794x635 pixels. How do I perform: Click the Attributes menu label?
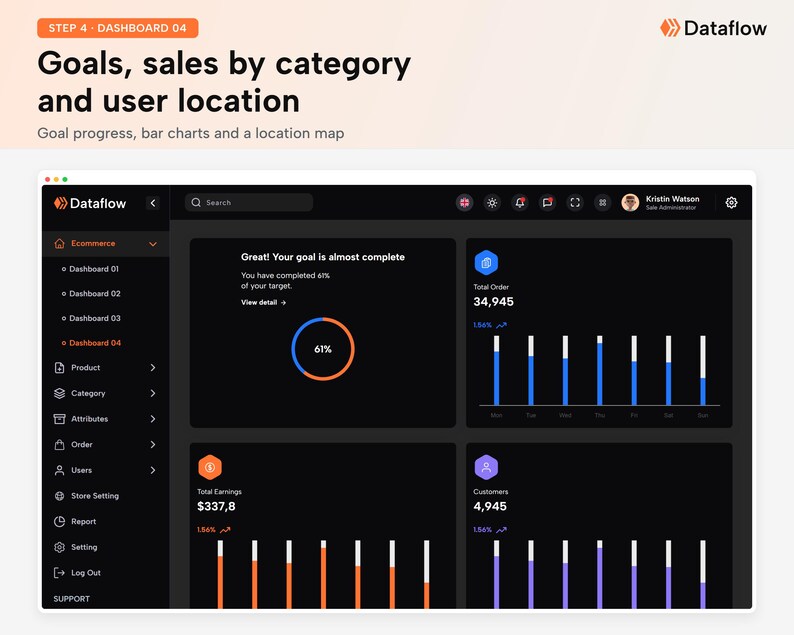[90, 419]
